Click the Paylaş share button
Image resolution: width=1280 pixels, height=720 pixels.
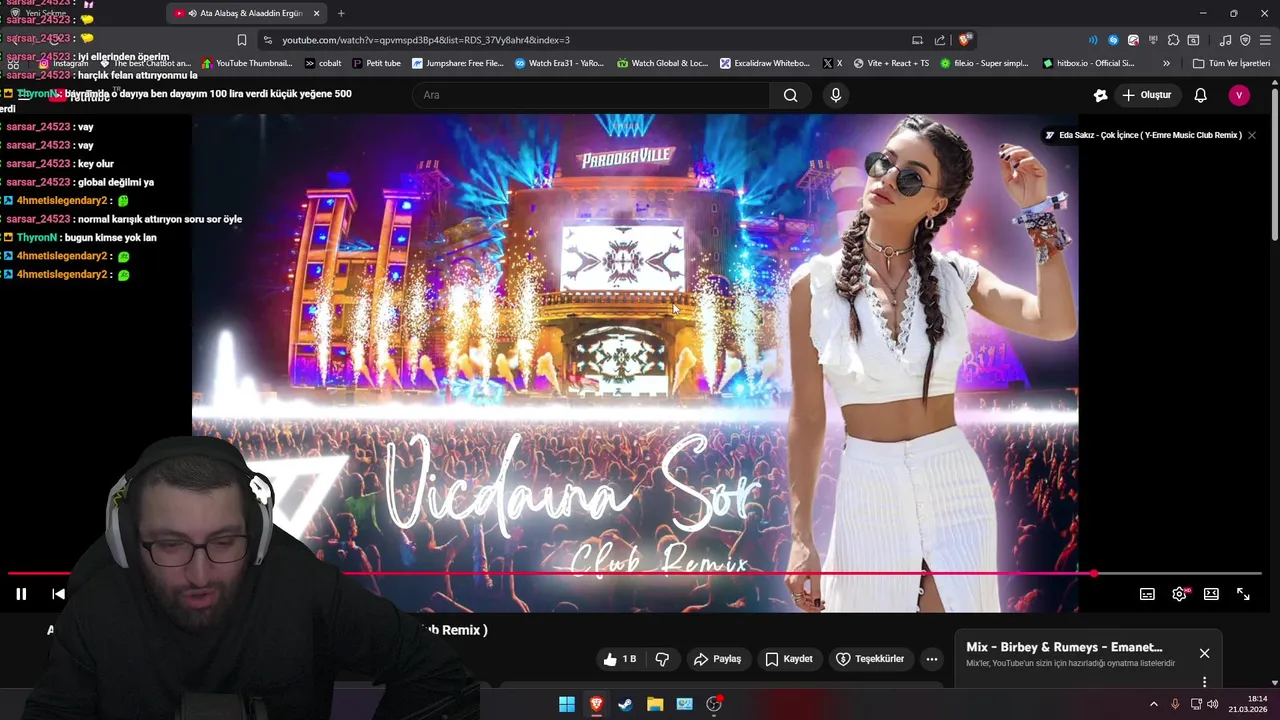[x=718, y=659]
